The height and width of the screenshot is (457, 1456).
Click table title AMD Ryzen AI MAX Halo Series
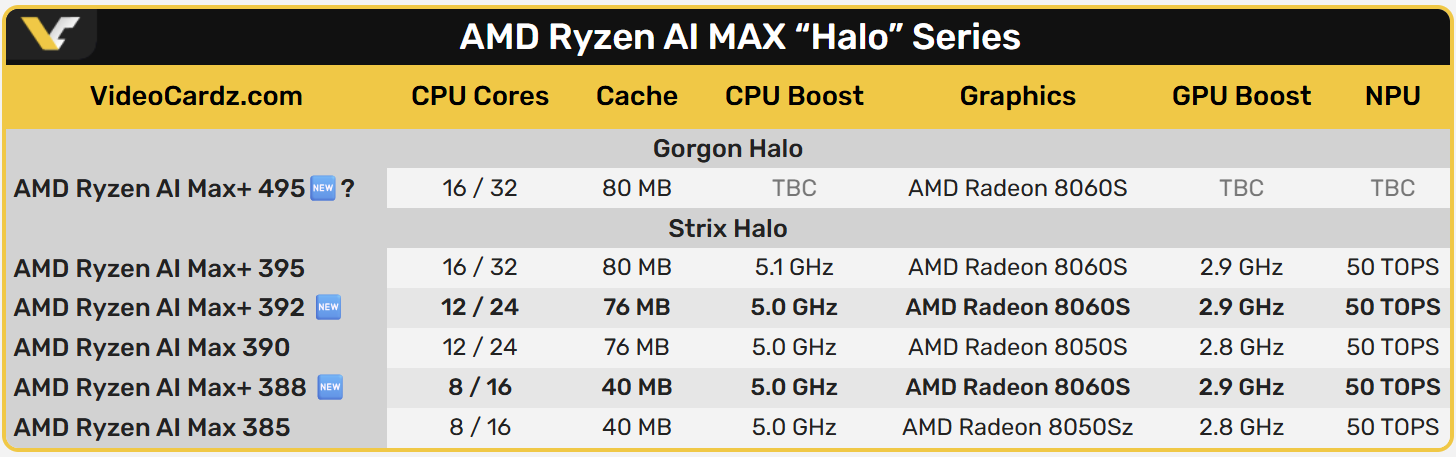pos(739,37)
